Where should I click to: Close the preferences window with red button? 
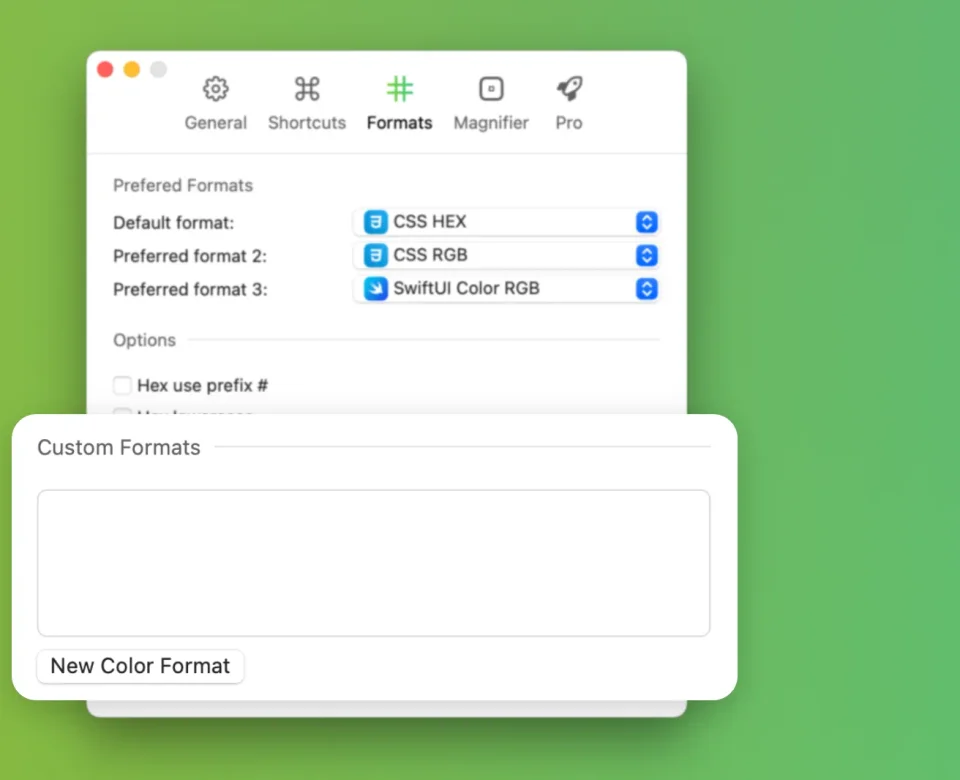point(105,69)
